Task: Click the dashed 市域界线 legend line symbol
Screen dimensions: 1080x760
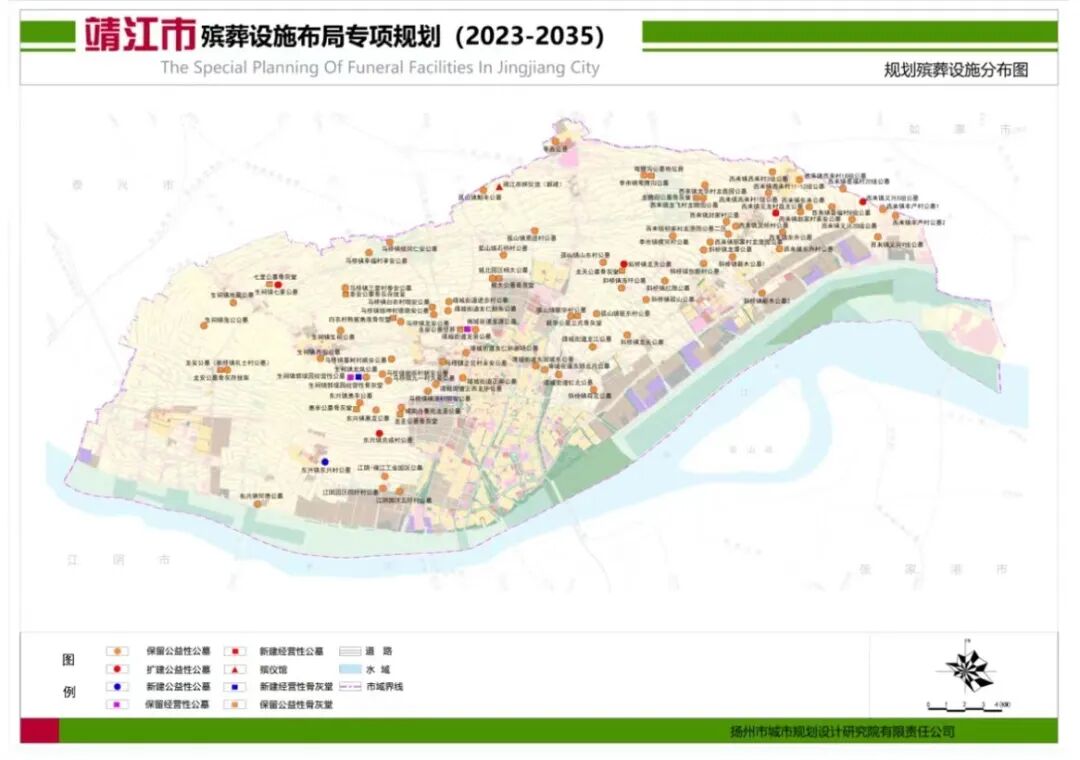Action: point(351,687)
